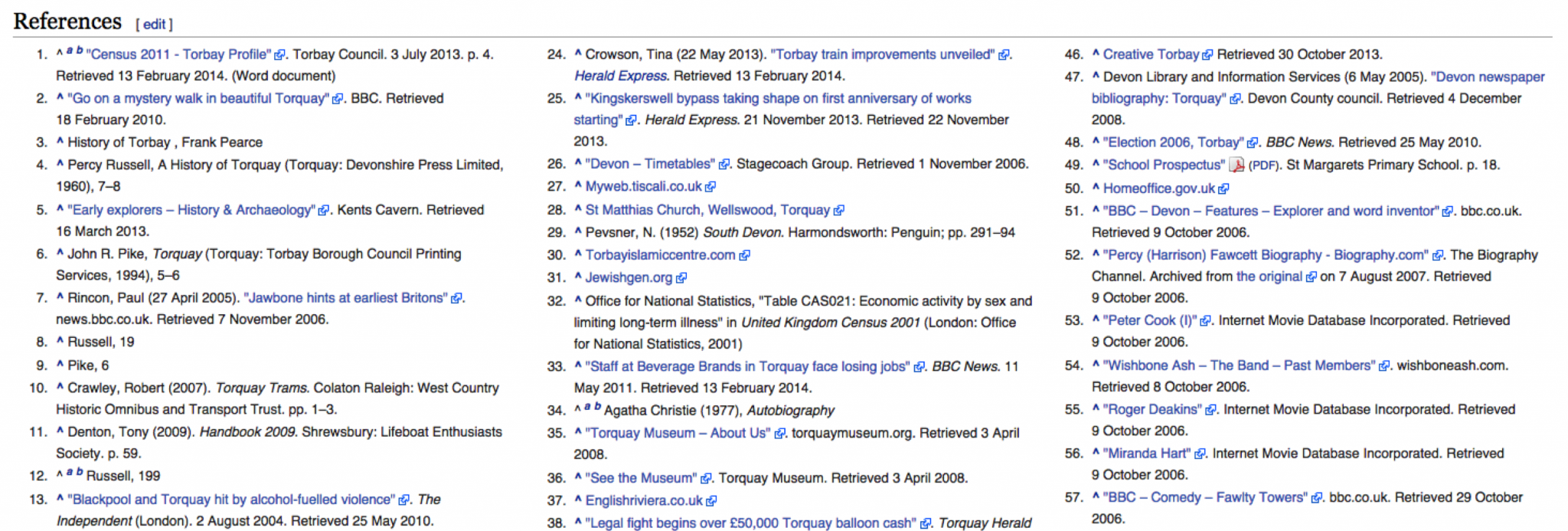Click superscript 'b' of reference 1
Image resolution: width=1568 pixels, height=531 pixels.
79,51
